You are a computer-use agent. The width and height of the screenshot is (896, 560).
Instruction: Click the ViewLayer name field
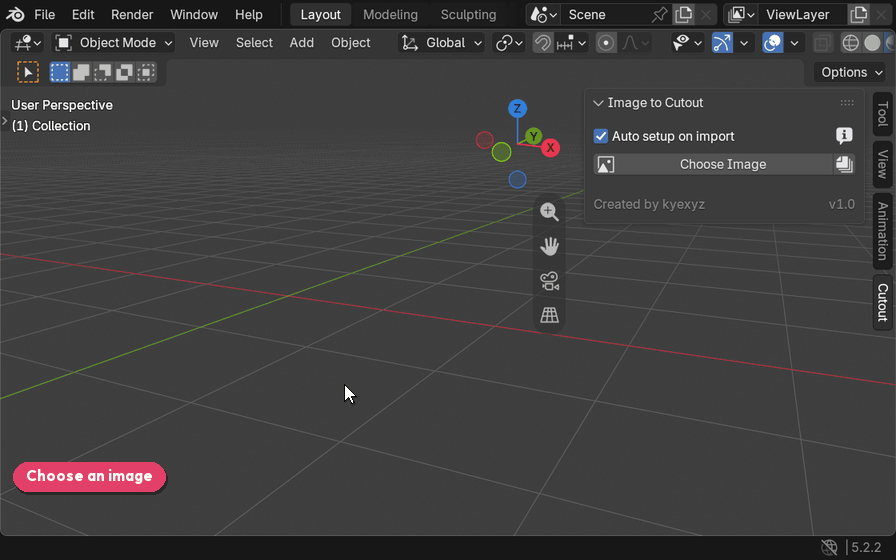(x=803, y=14)
